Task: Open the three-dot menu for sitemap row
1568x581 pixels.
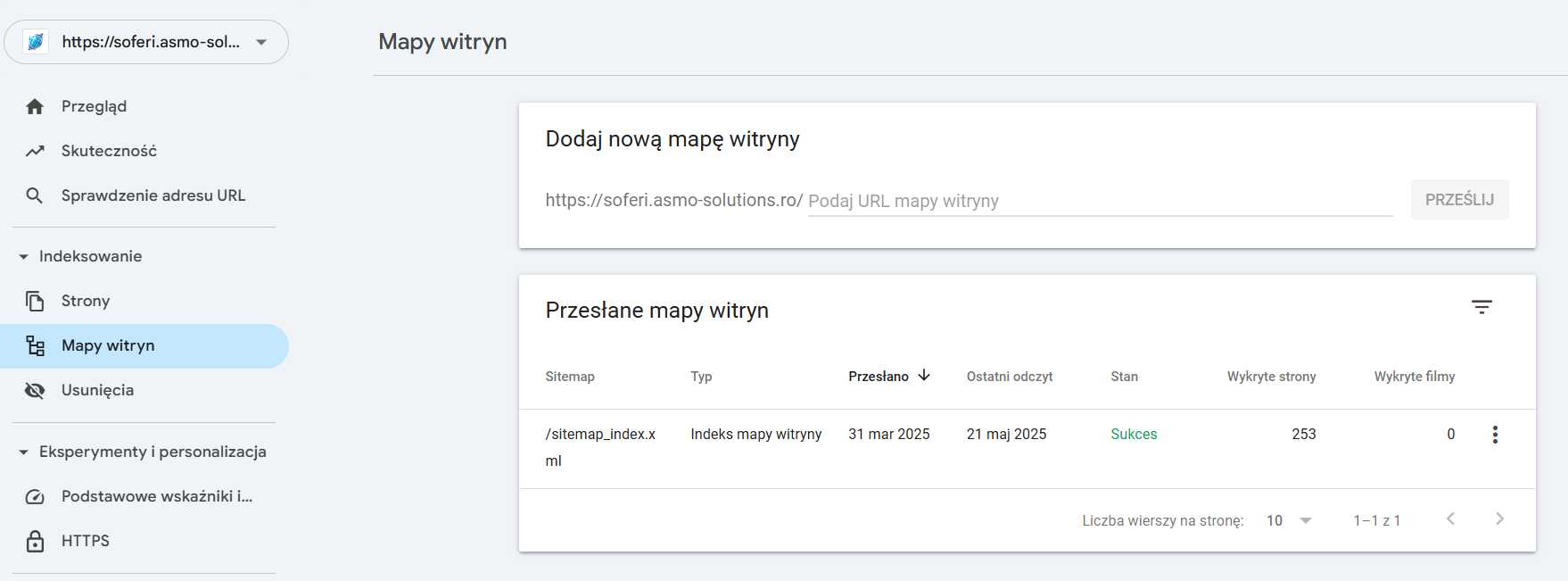Action: pos(1495,435)
